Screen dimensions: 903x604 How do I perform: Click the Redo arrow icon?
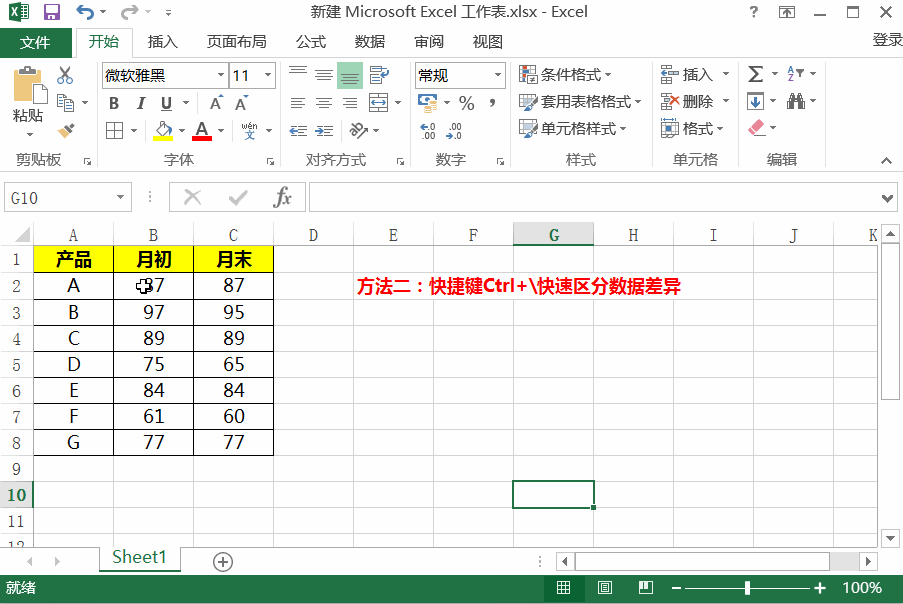pos(129,12)
